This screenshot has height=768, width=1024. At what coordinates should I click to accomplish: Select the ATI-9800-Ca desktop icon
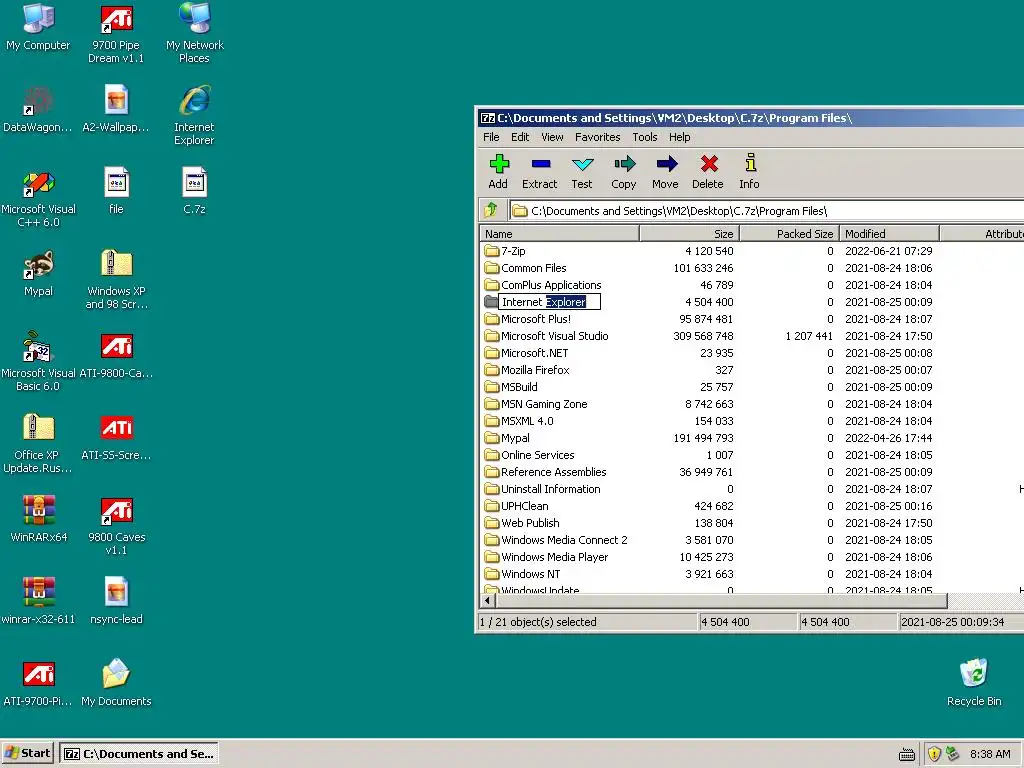coord(116,356)
